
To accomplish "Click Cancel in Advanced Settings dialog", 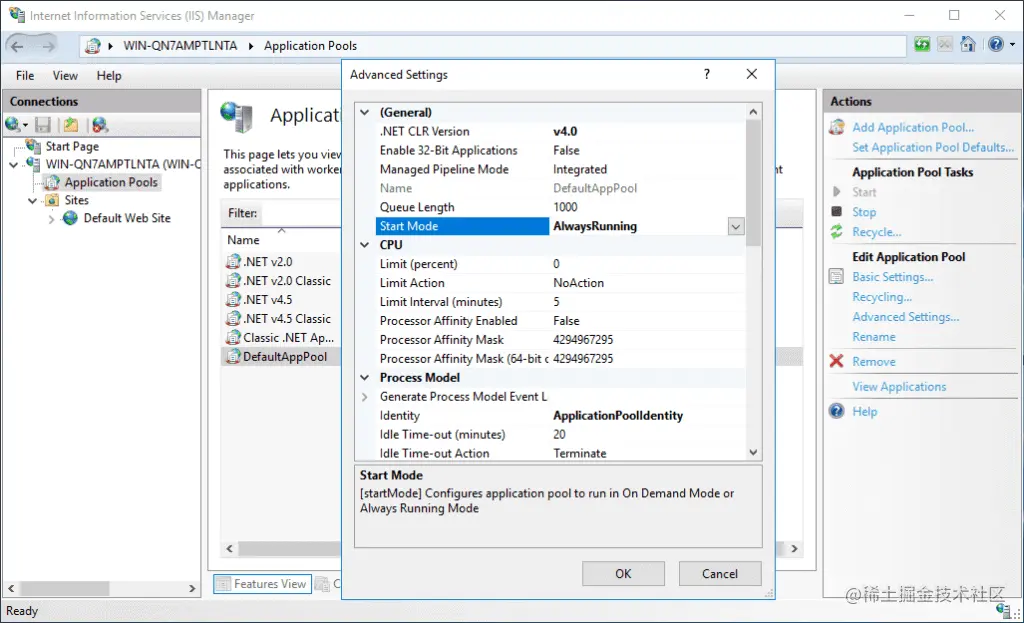I will coord(720,573).
